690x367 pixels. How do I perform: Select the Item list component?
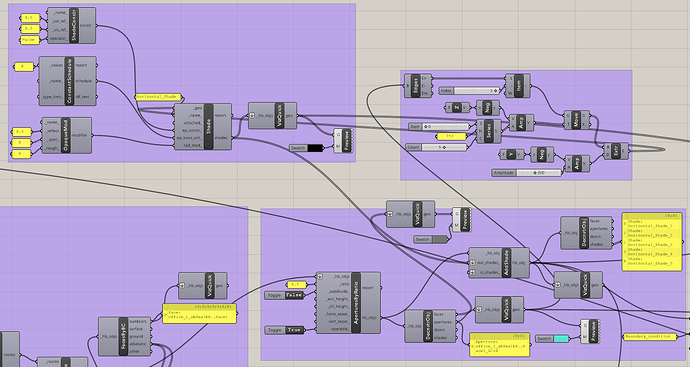click(519, 85)
